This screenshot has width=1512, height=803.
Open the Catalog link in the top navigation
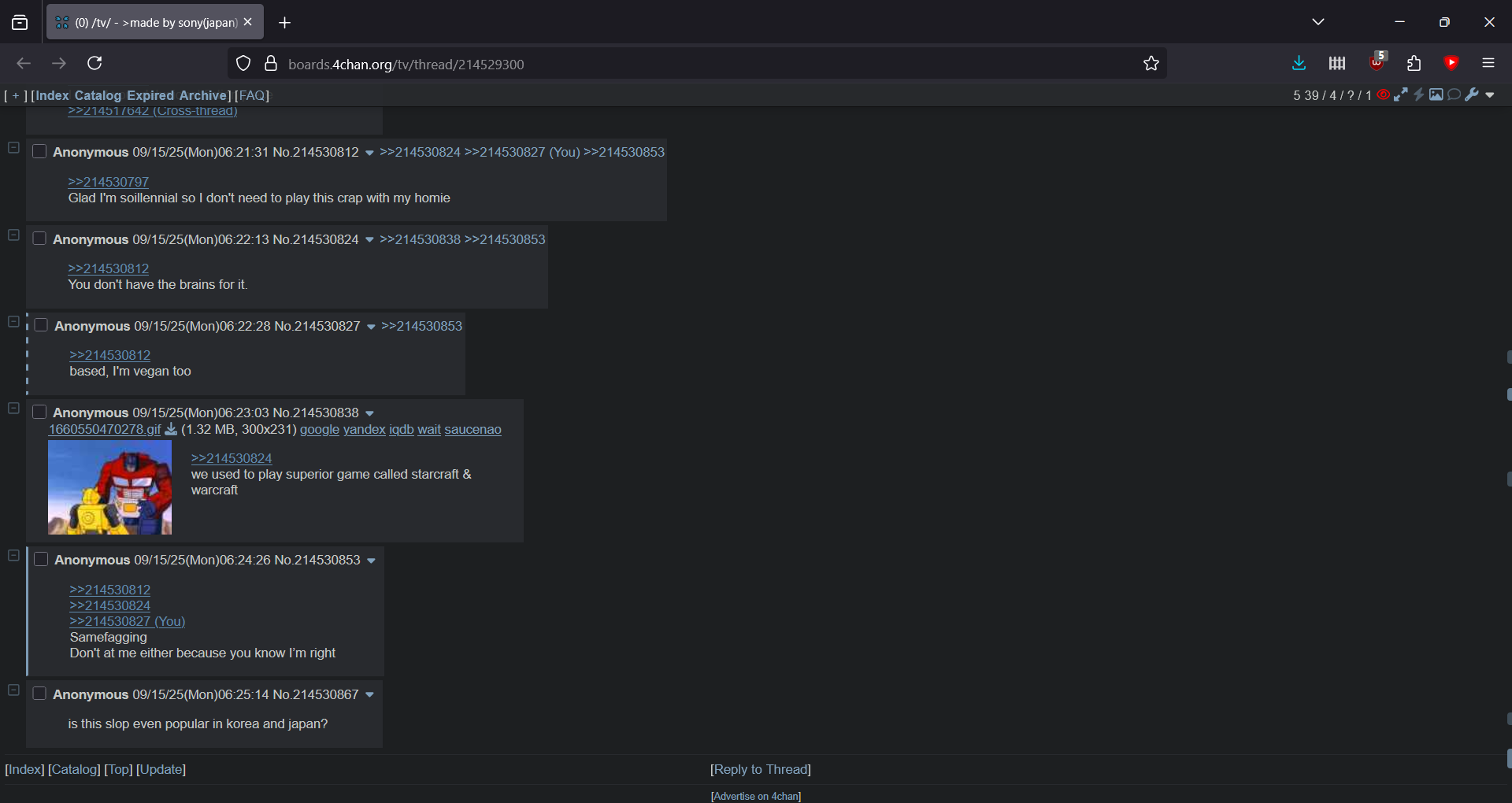coord(98,95)
